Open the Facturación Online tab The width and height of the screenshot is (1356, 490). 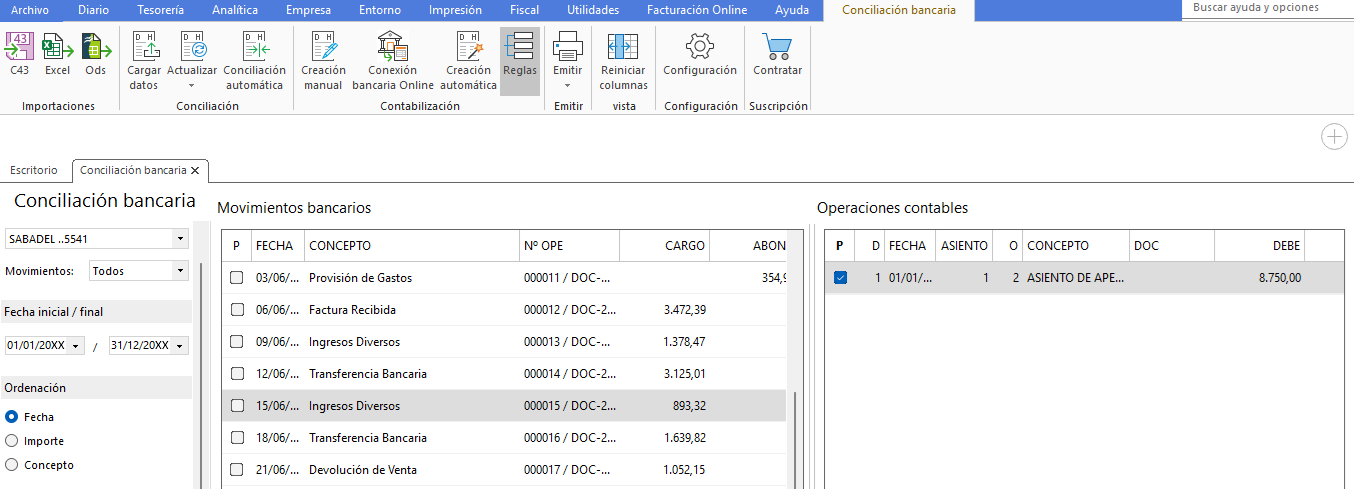[697, 10]
